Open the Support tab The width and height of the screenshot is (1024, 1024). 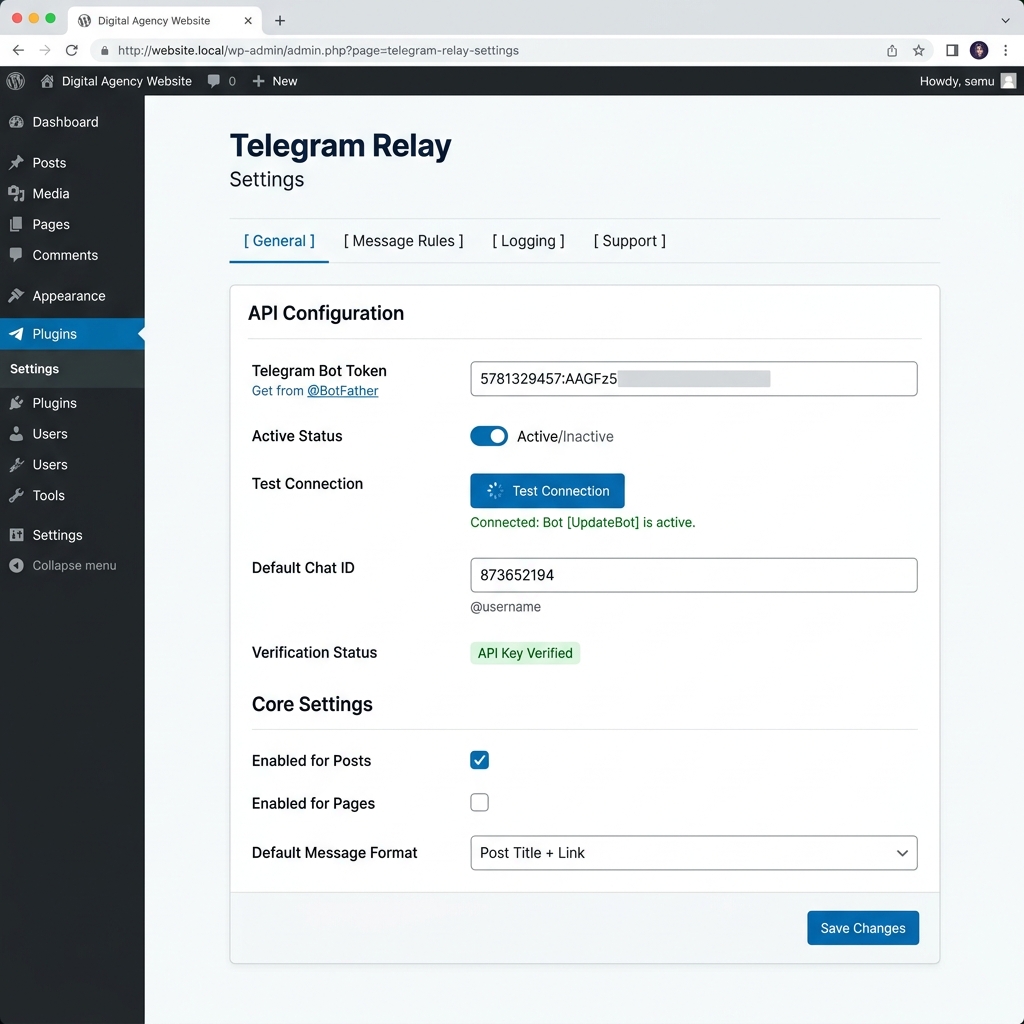coord(630,241)
